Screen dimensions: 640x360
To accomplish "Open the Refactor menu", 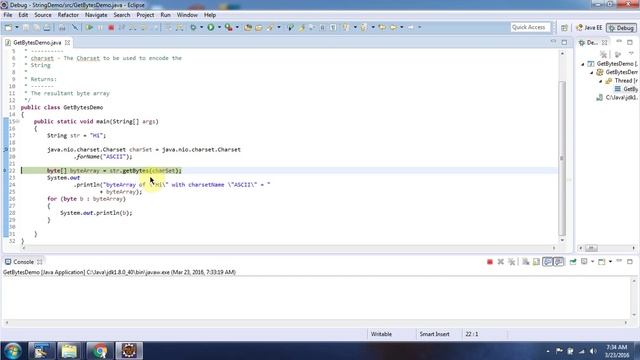I will pyautogui.click(x=68, y=15).
